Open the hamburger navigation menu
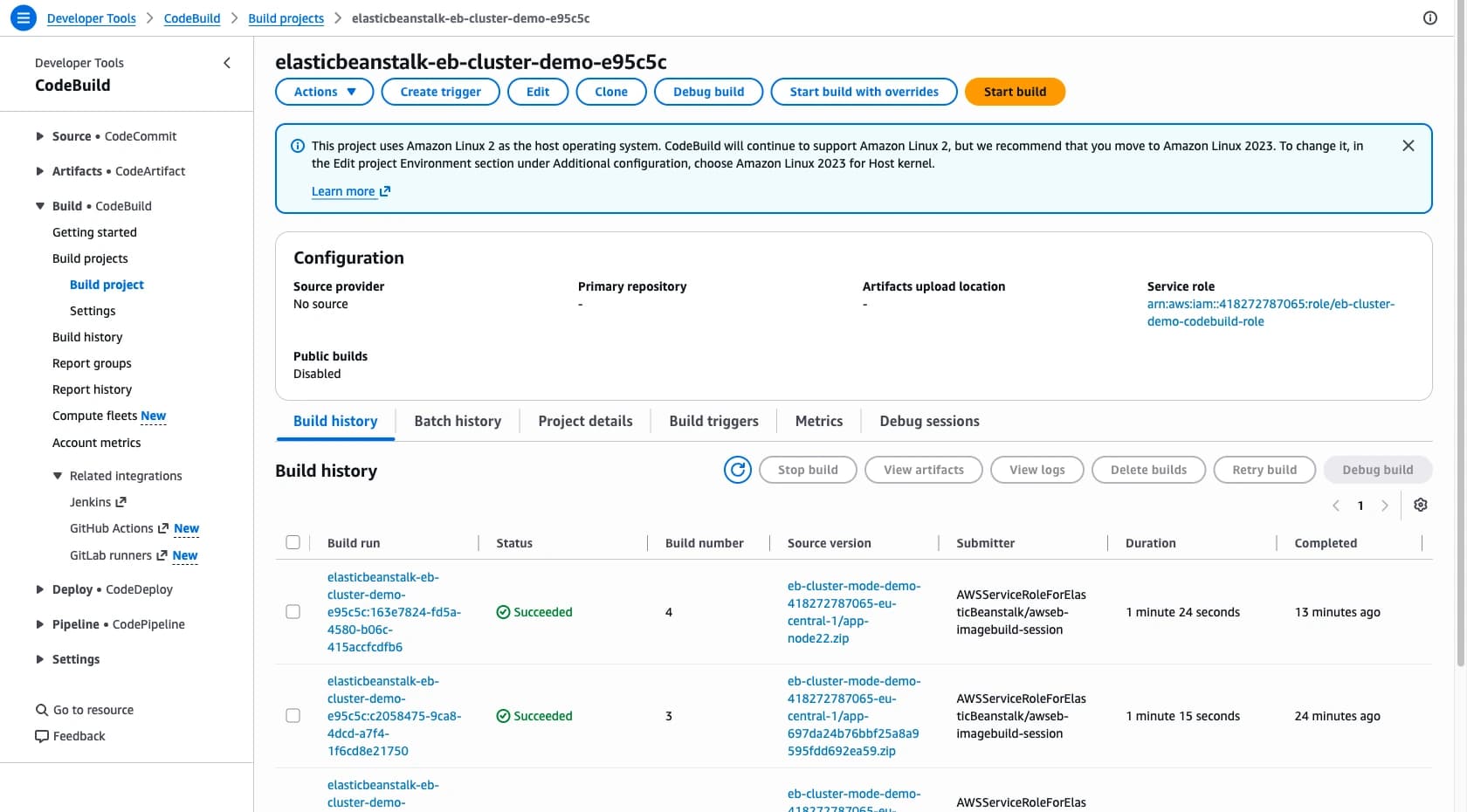The image size is (1467, 812). pyautogui.click(x=23, y=17)
